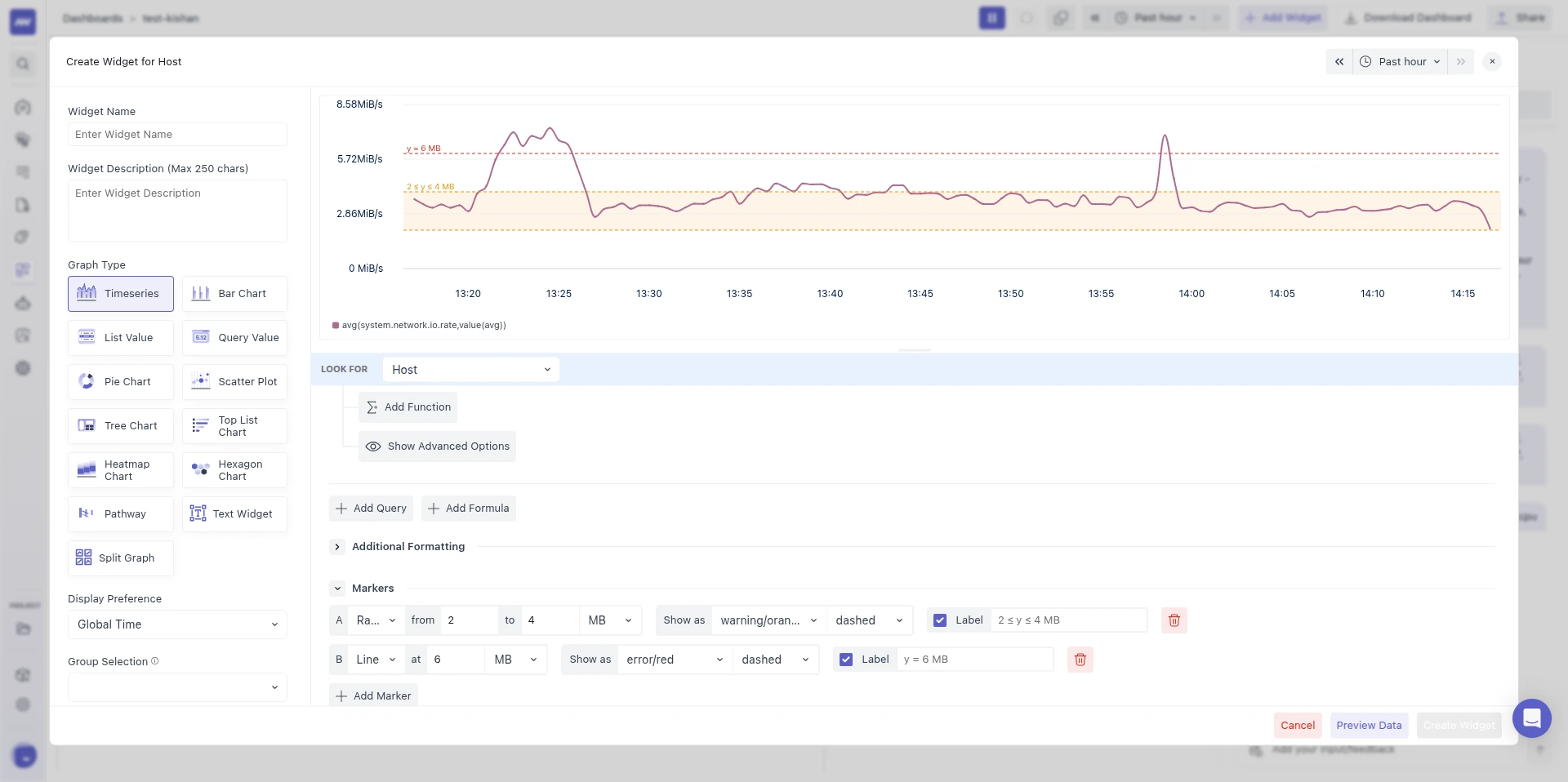Open the Group Selection dropdown

point(177,687)
